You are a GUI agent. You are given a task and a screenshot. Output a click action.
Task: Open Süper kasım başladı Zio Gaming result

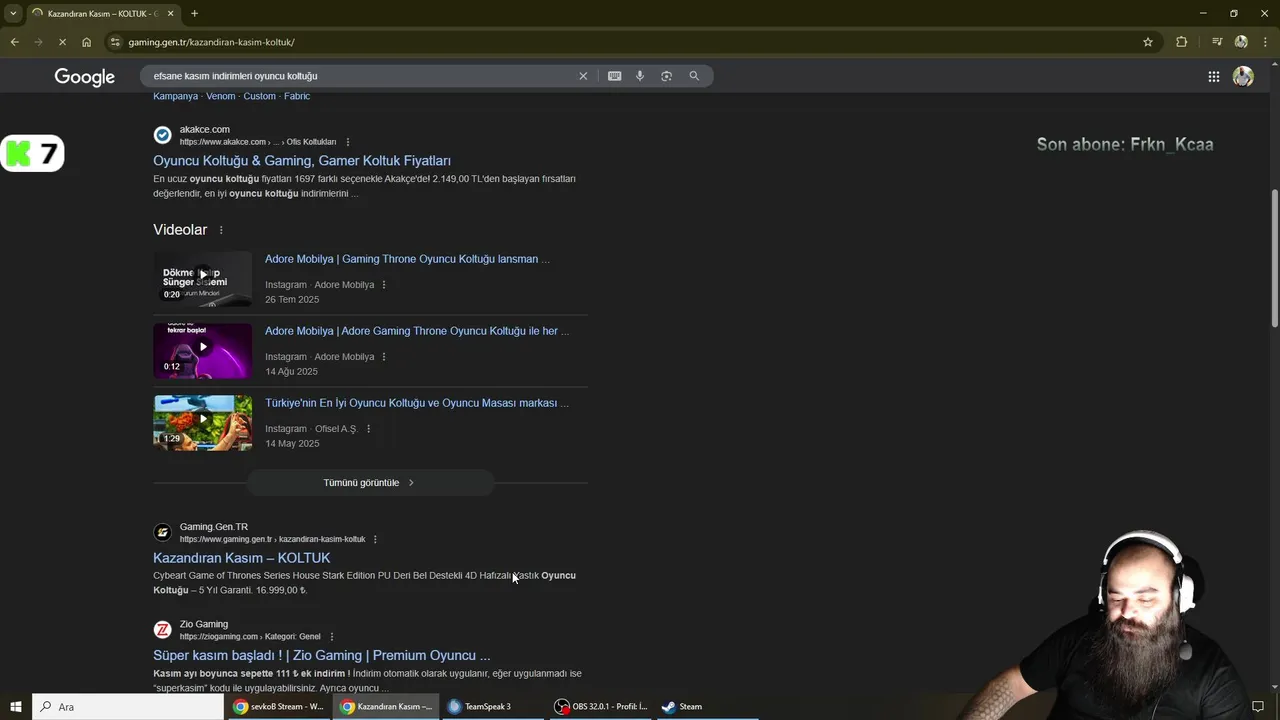(x=321, y=656)
